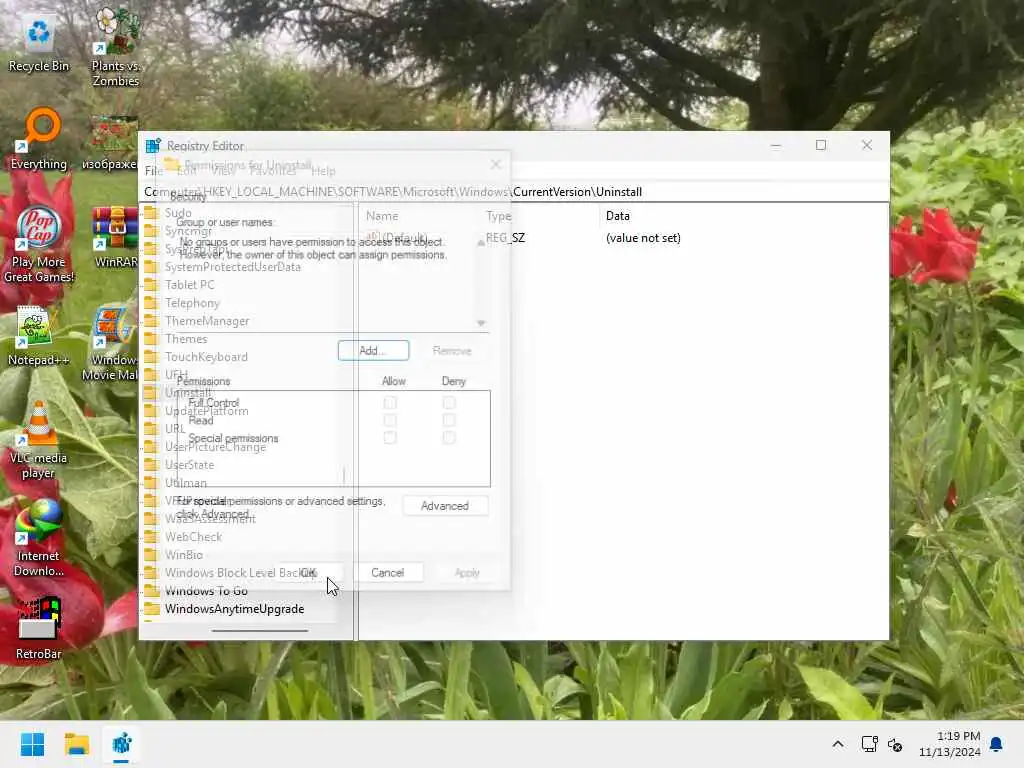Open the Recycle Bin desktop icon
This screenshot has height=768, width=1024.
click(39, 42)
